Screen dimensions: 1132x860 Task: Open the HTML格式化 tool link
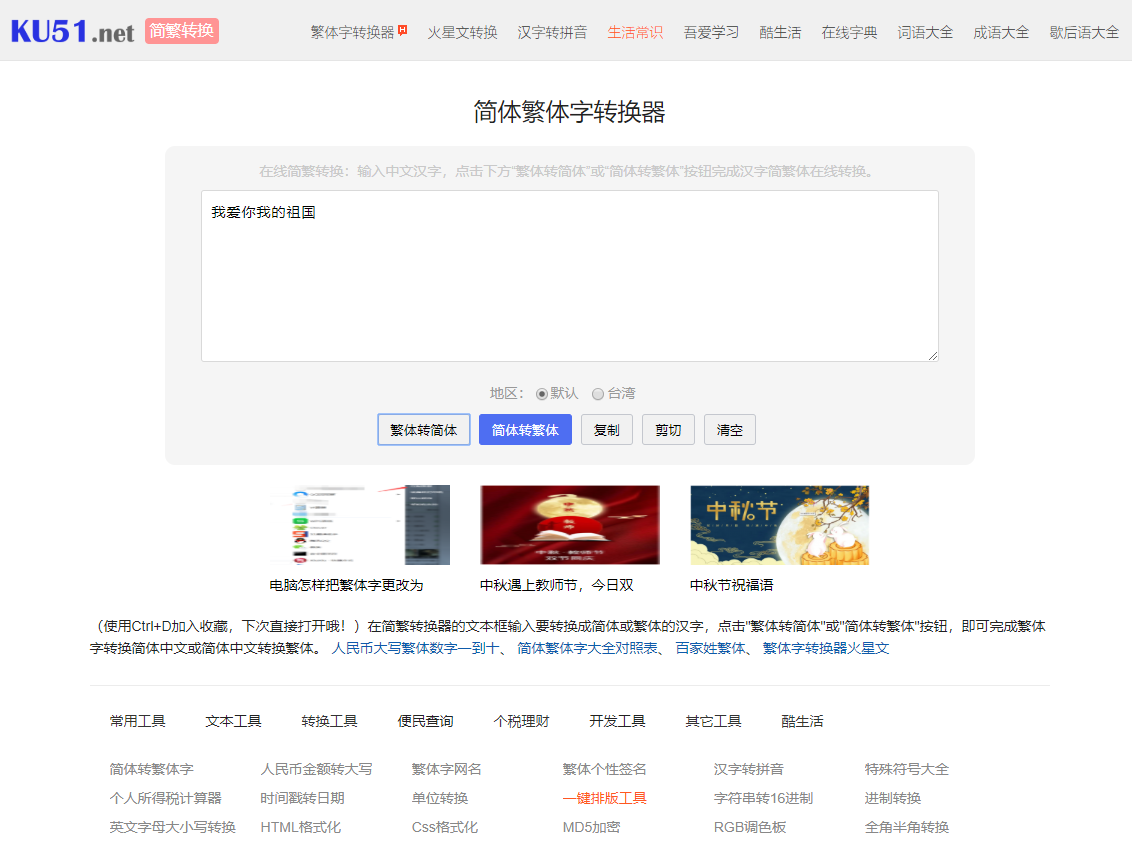pyautogui.click(x=300, y=828)
